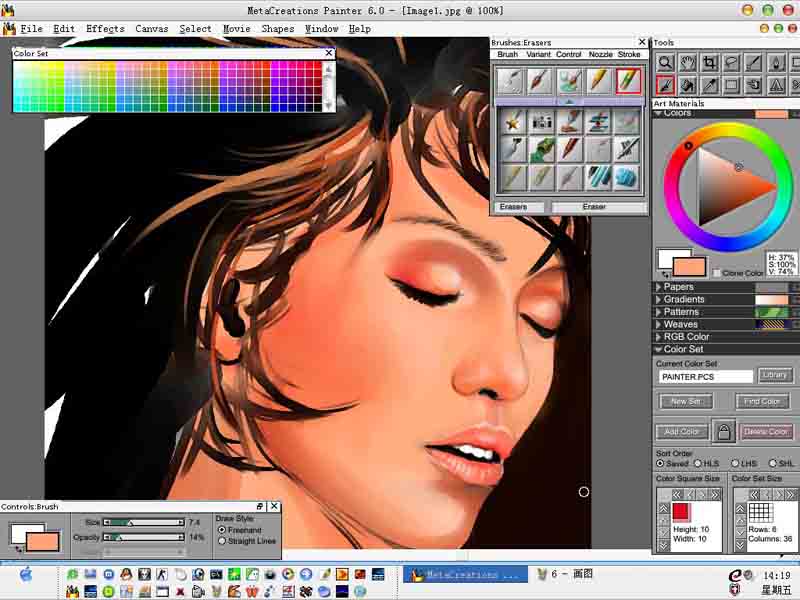Click the New Set button
This screenshot has height=600, width=800.
tap(685, 402)
